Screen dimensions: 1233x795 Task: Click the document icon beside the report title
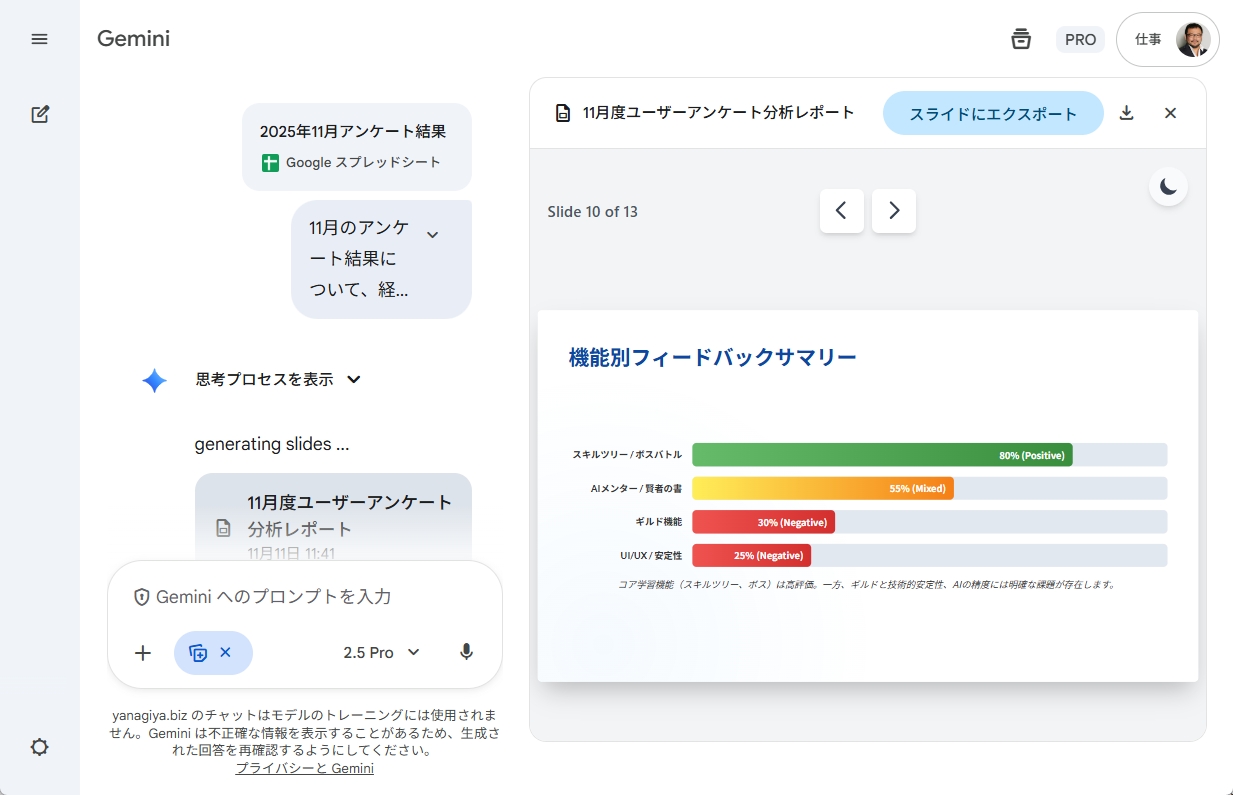[x=560, y=113]
